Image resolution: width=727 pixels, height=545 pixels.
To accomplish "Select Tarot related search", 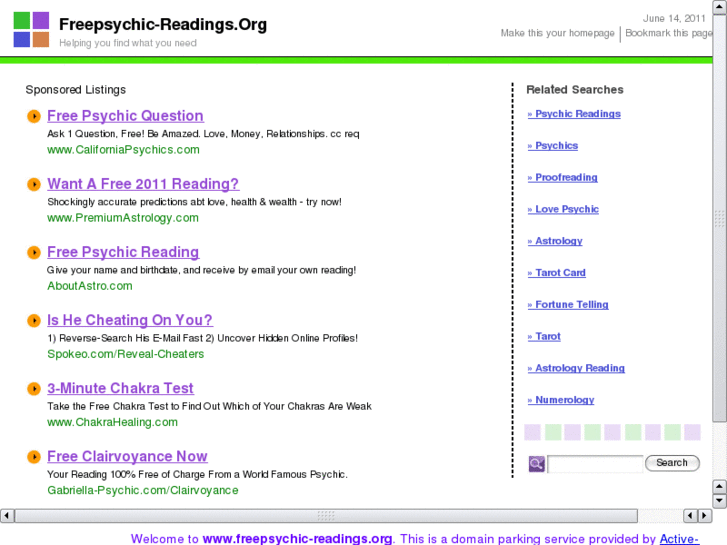I will point(544,337).
